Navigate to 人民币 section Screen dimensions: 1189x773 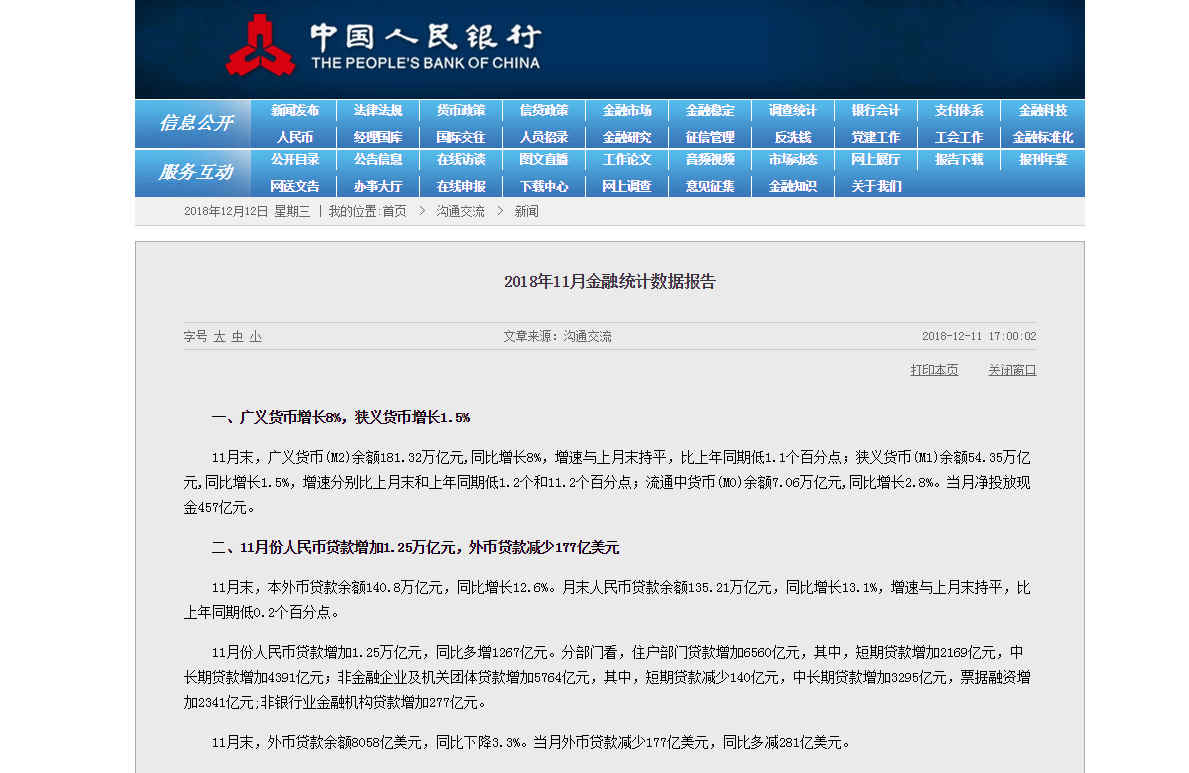295,137
